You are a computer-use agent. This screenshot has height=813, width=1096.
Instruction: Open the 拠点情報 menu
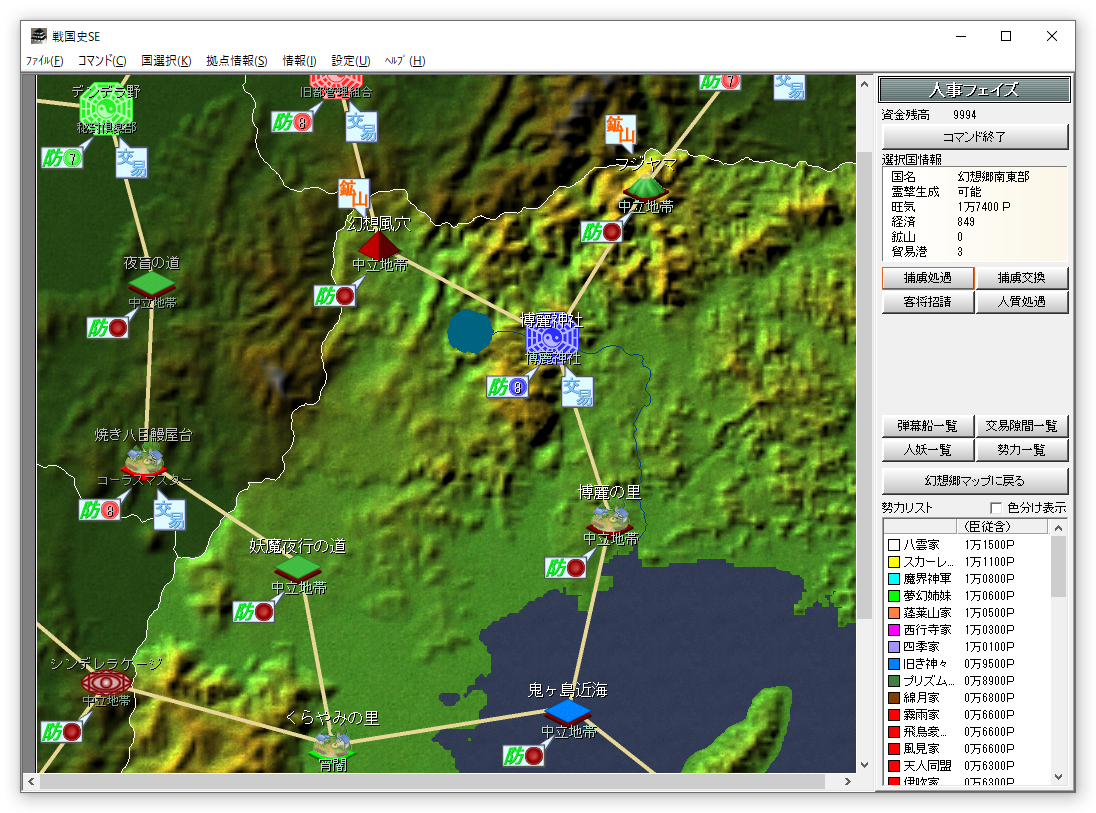point(236,61)
